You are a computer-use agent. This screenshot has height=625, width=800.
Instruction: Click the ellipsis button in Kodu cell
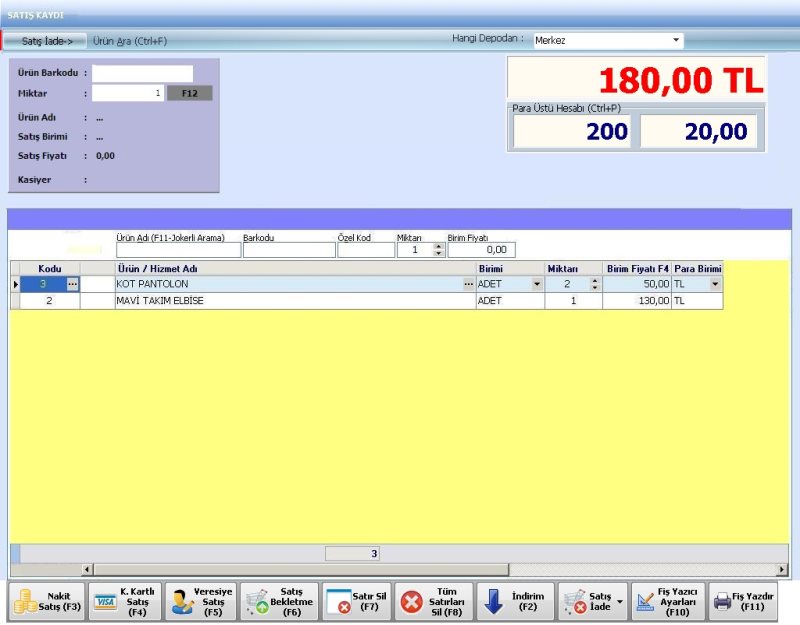[x=72, y=284]
